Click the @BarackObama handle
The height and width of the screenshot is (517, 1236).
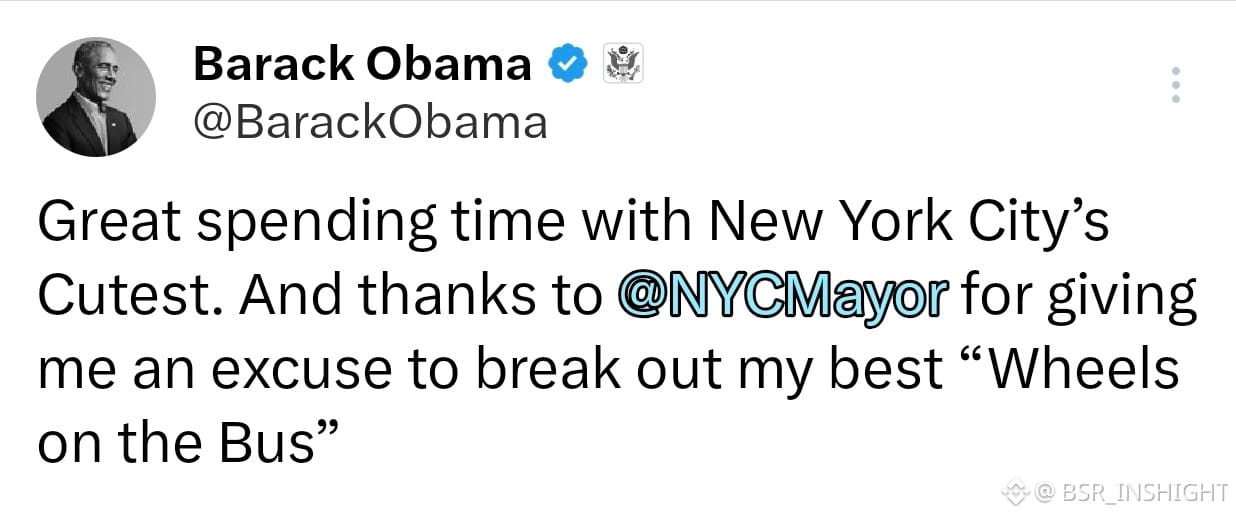pos(370,123)
